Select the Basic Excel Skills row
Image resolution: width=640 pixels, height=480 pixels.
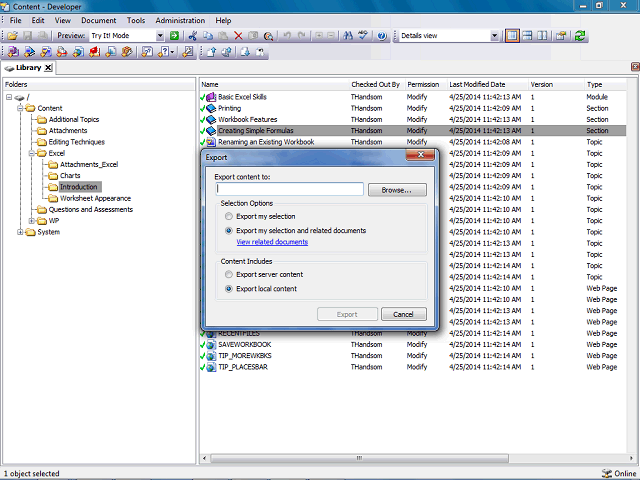tap(413, 97)
